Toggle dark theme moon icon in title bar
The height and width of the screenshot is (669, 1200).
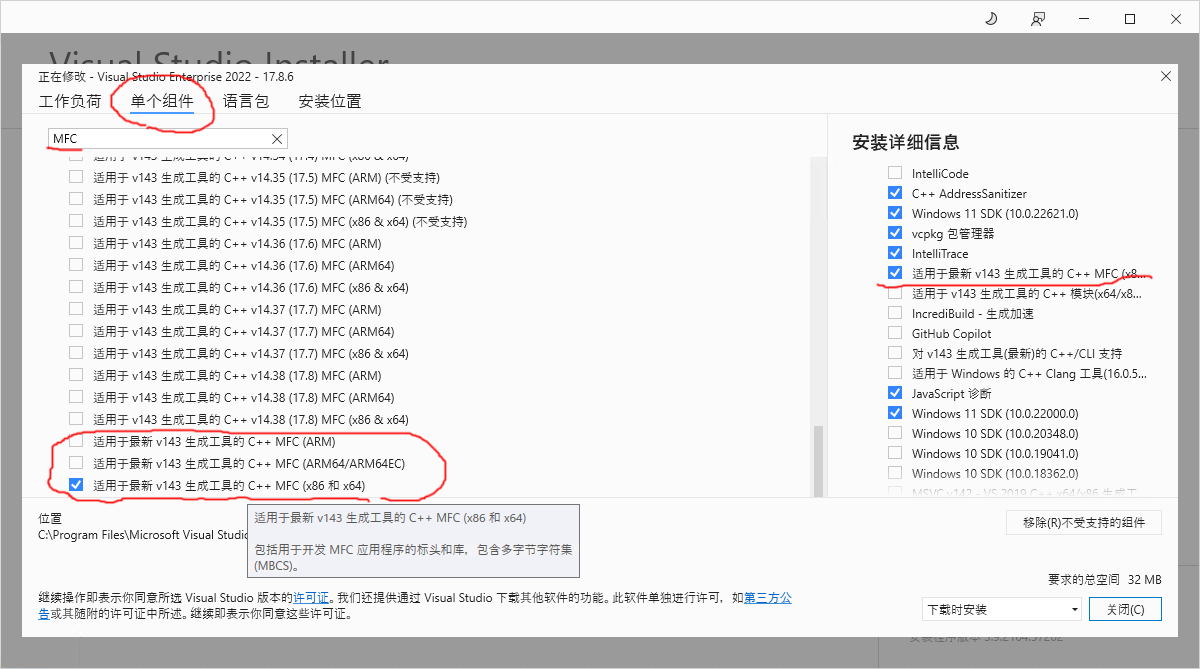point(991,19)
